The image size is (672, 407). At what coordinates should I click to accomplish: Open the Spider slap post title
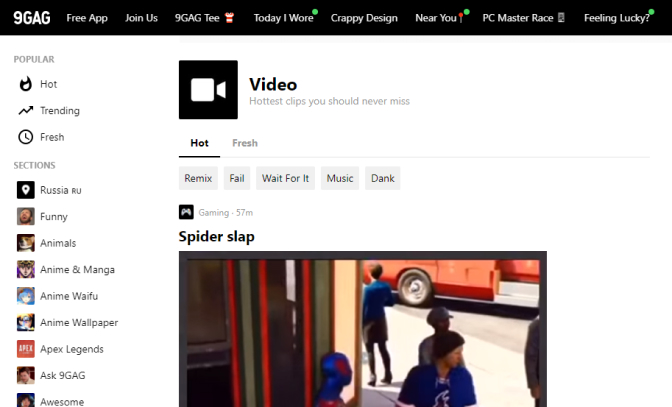pyautogui.click(x=216, y=236)
